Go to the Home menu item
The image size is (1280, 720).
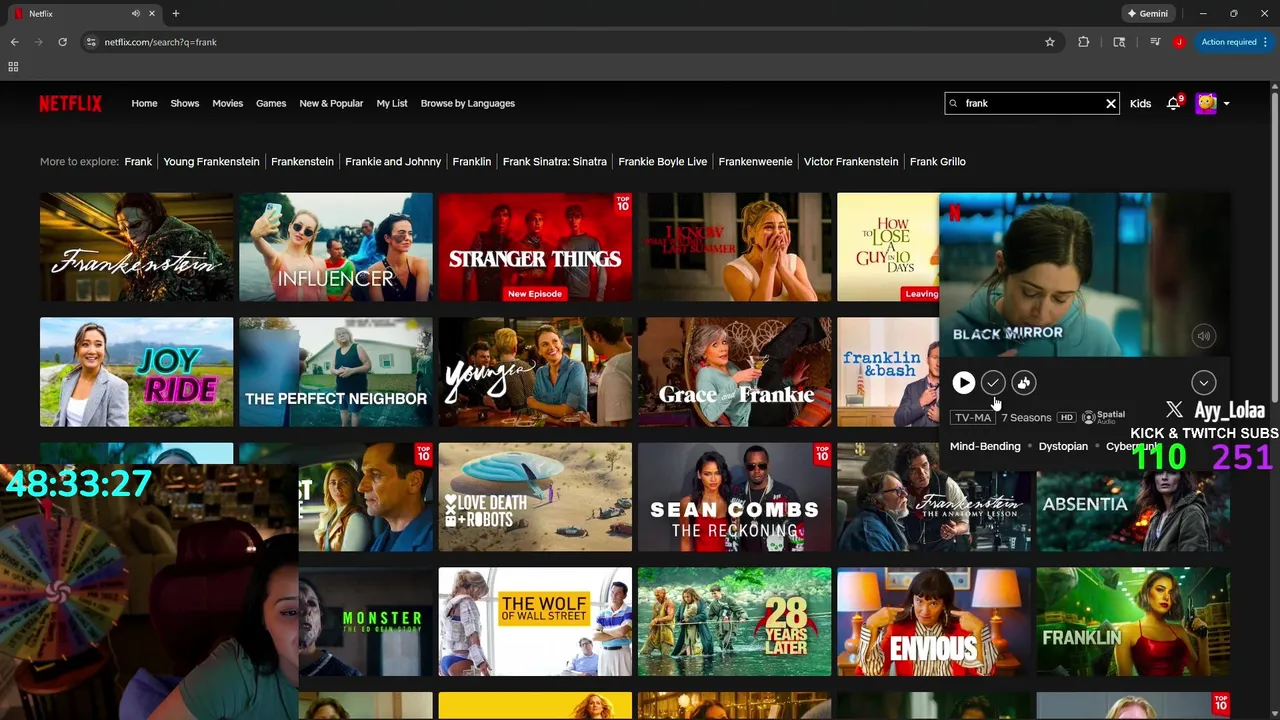point(144,103)
